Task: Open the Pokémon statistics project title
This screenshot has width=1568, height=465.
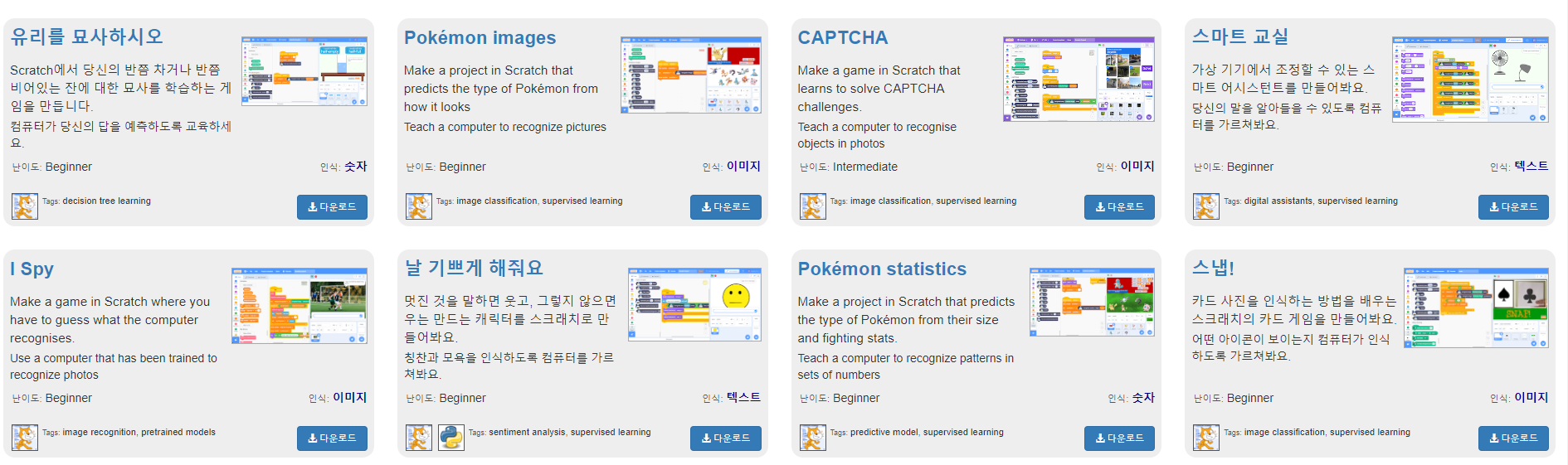Action: pyautogui.click(x=882, y=269)
